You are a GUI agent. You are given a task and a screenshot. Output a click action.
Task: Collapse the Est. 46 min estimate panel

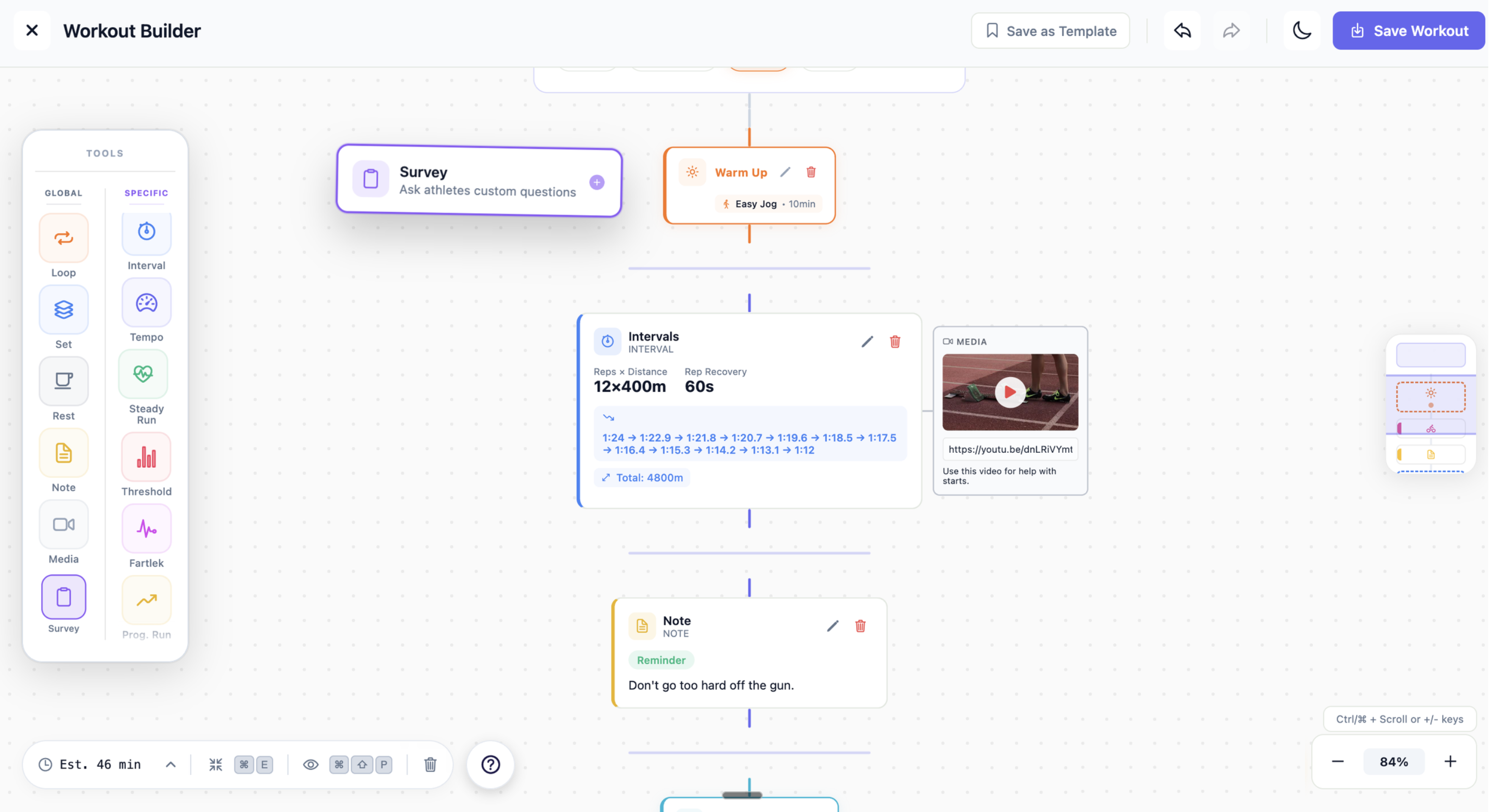coord(170,764)
